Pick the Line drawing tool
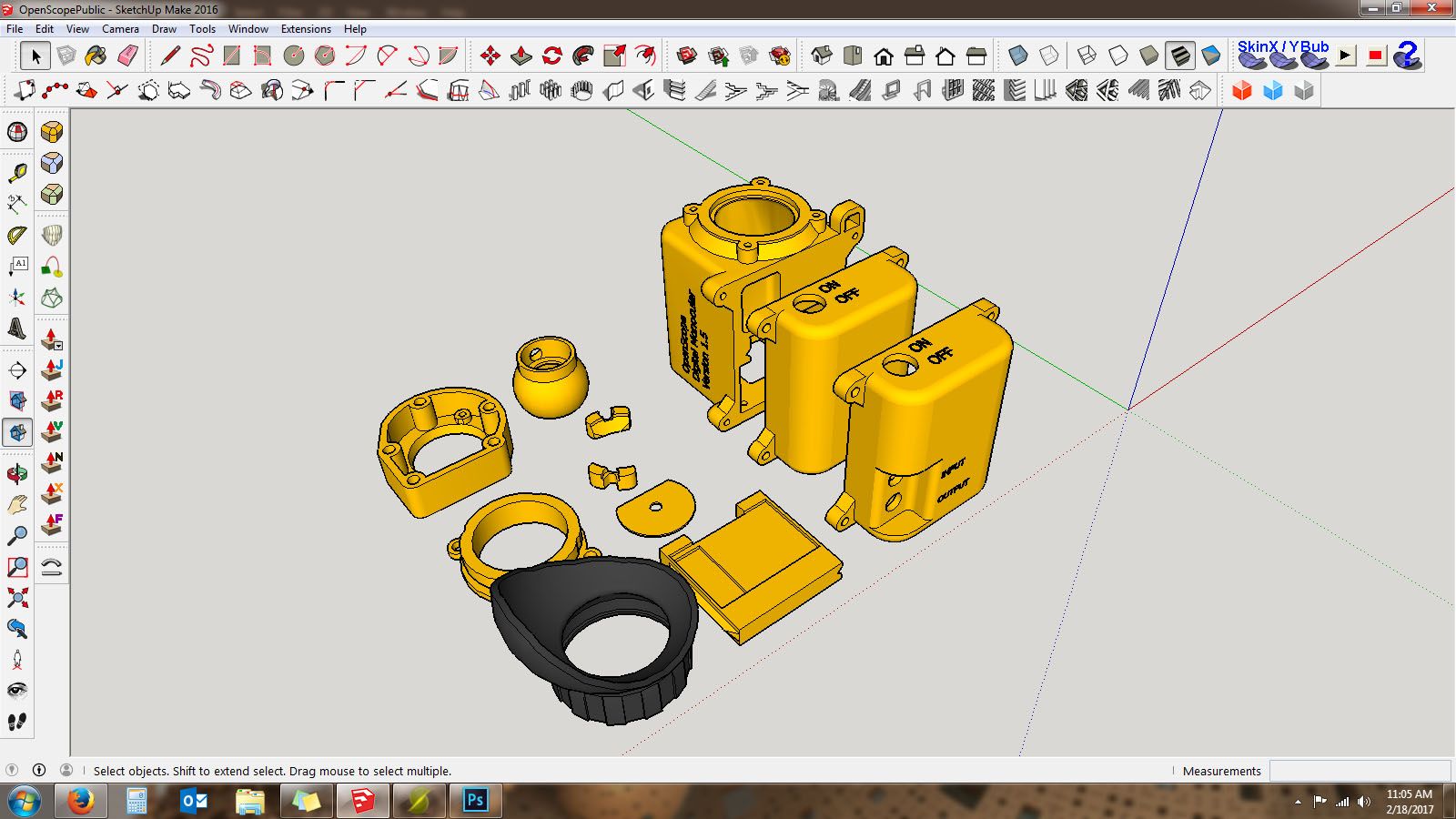This screenshot has height=819, width=1456. [x=168, y=56]
